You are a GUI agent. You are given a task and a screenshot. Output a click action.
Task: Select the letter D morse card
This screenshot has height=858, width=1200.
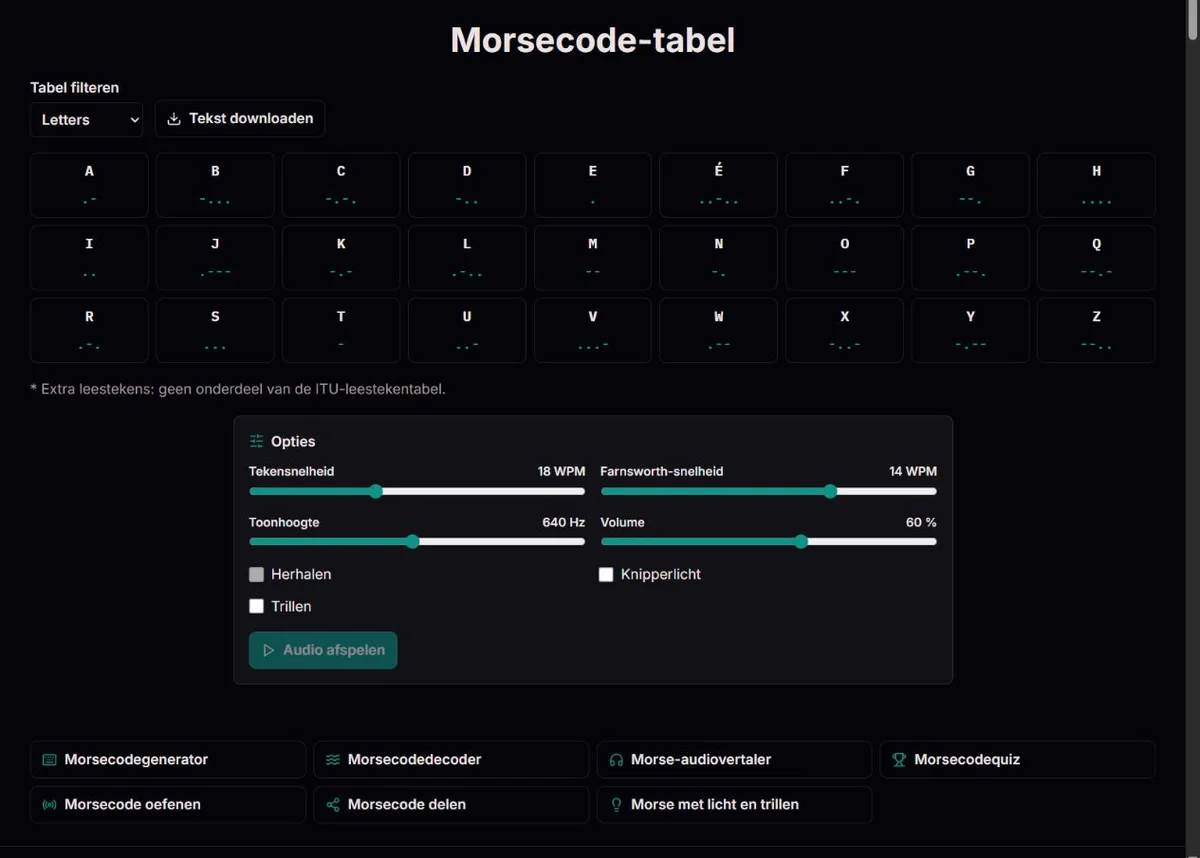tap(467, 185)
